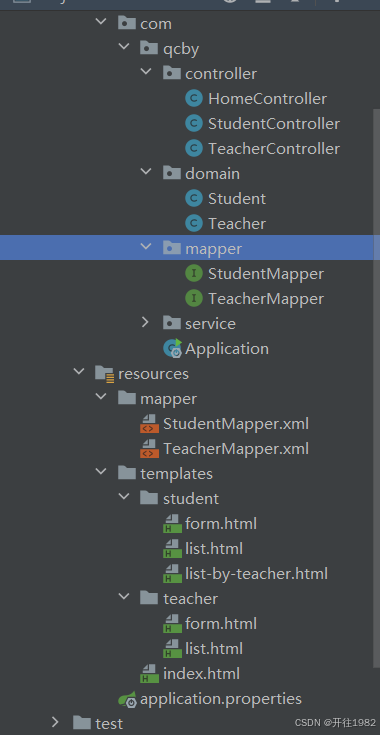Image resolution: width=380 pixels, height=735 pixels.
Task: Select TeacherController in the tree
Action: (x=274, y=149)
